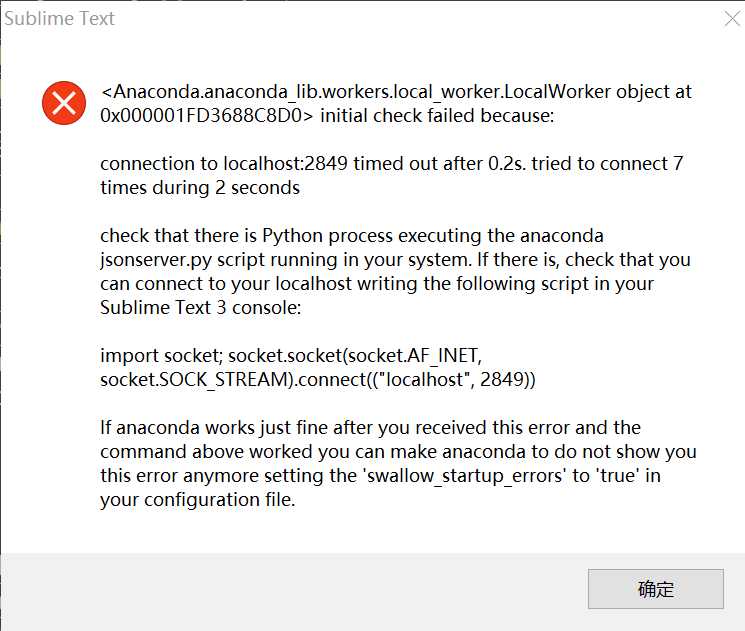Click the localhost:2849 timed out line

392,163
